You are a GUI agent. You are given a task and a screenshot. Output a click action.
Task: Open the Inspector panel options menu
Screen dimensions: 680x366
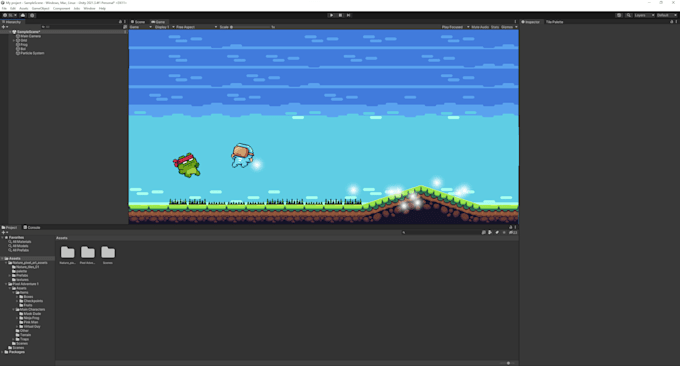[676, 22]
